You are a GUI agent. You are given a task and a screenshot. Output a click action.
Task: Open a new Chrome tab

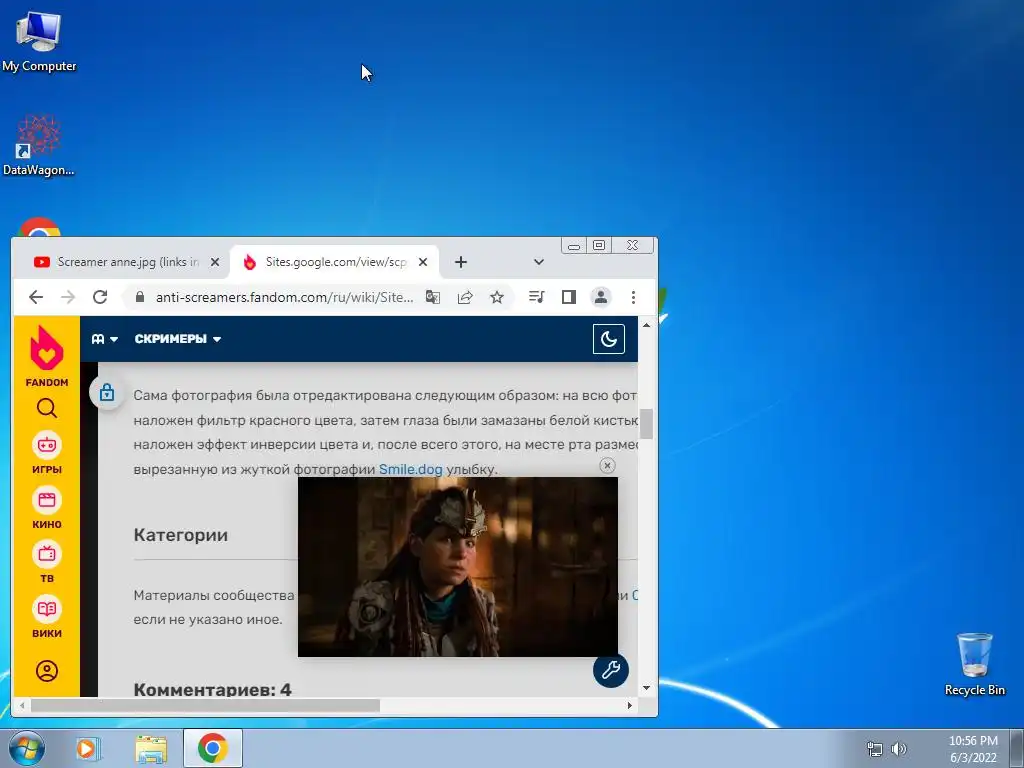[x=460, y=262]
